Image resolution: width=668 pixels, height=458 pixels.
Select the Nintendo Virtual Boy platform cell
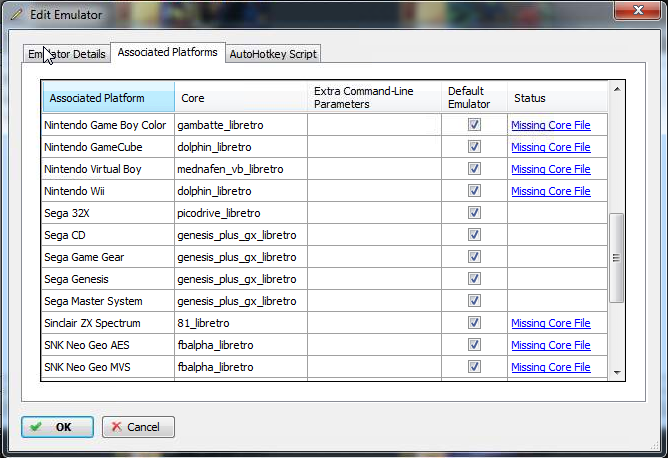pyautogui.click(x=108, y=169)
